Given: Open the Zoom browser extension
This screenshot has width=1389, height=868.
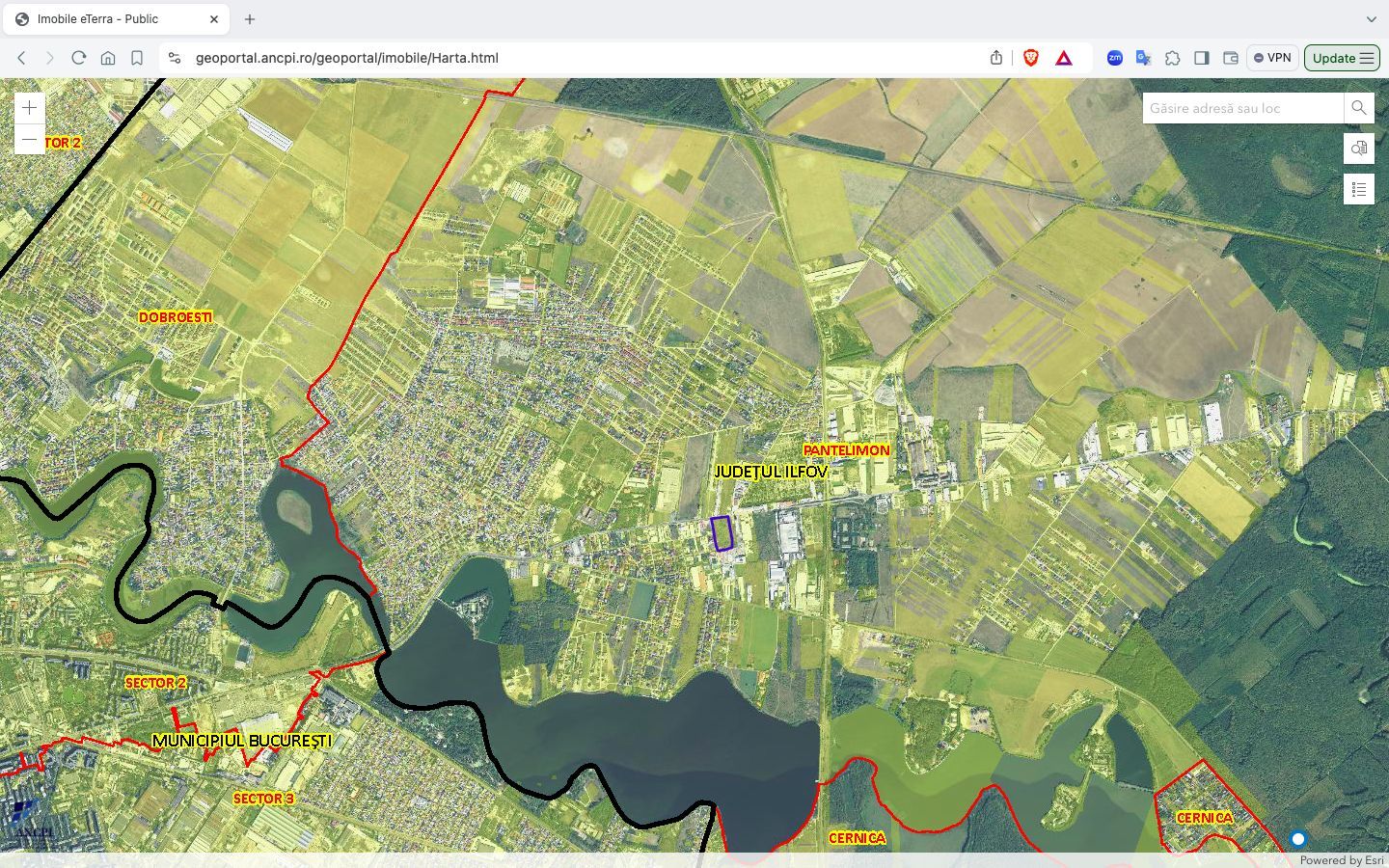Looking at the screenshot, I should 1115,58.
